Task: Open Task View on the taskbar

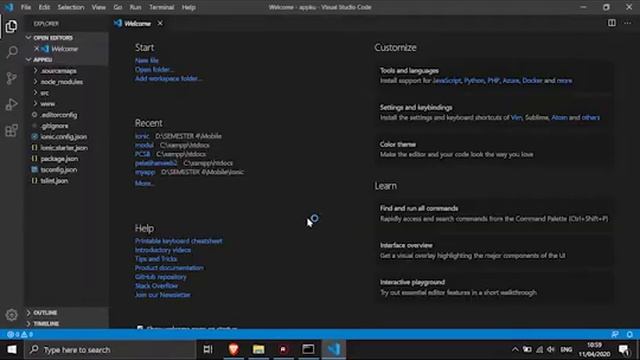Action: tap(208, 349)
